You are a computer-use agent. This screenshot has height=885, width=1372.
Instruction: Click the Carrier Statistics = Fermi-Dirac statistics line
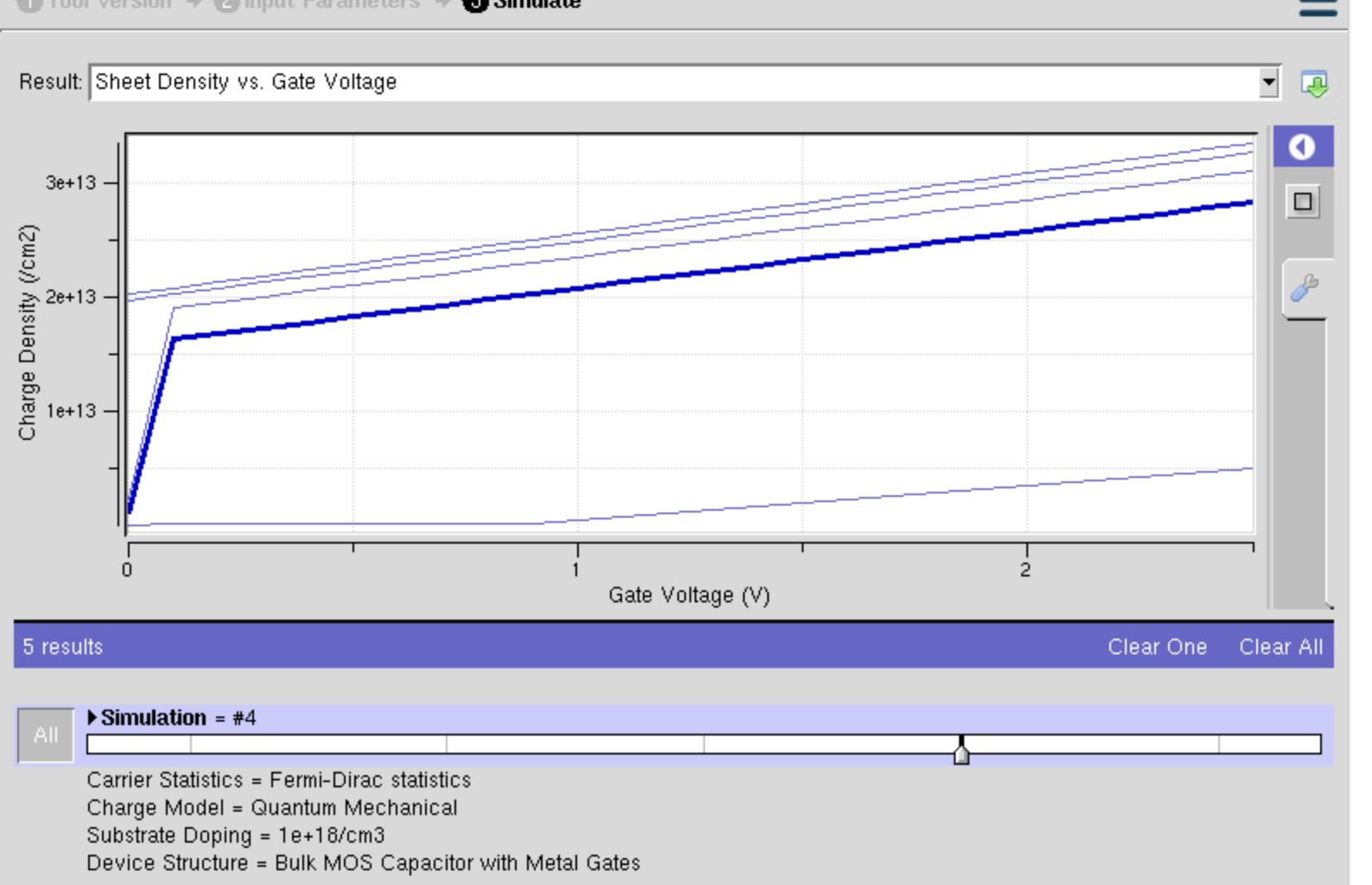coord(278,780)
